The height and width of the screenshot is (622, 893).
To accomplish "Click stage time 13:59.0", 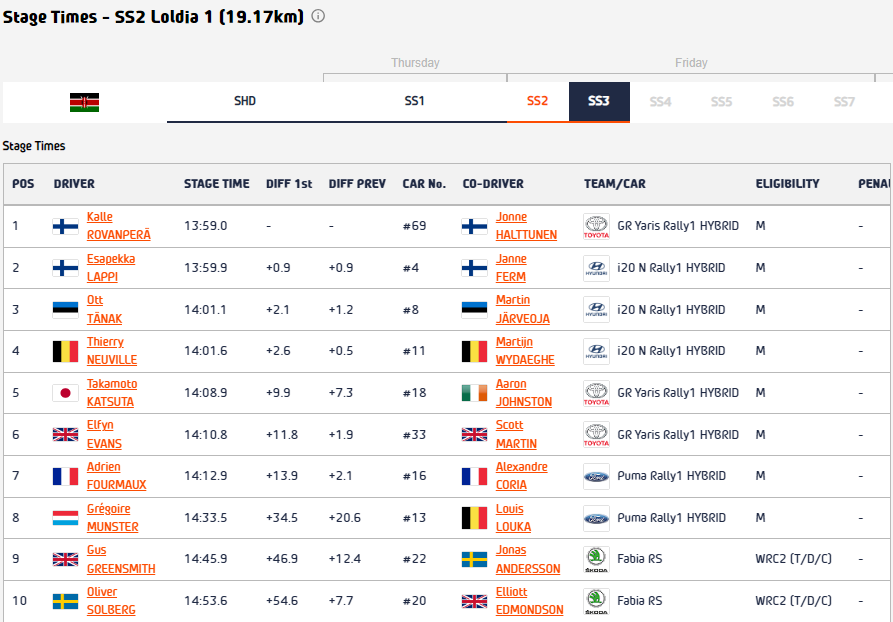I will pyautogui.click(x=206, y=226).
